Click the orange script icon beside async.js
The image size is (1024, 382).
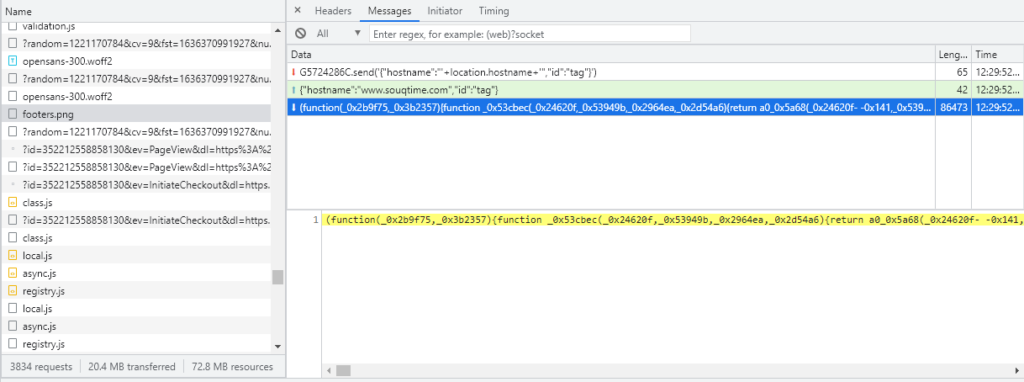[x=12, y=273]
